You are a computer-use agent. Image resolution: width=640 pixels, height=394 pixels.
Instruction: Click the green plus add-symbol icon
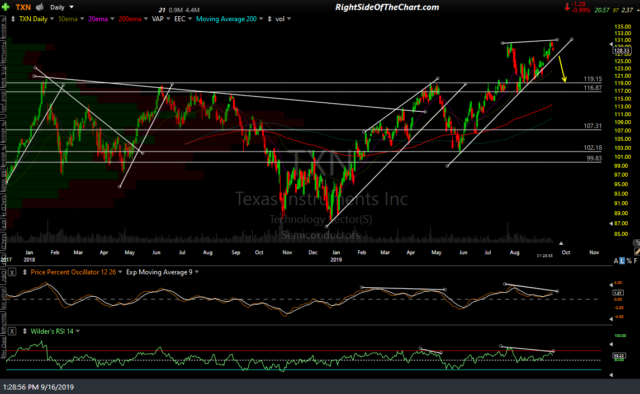click(x=6, y=7)
